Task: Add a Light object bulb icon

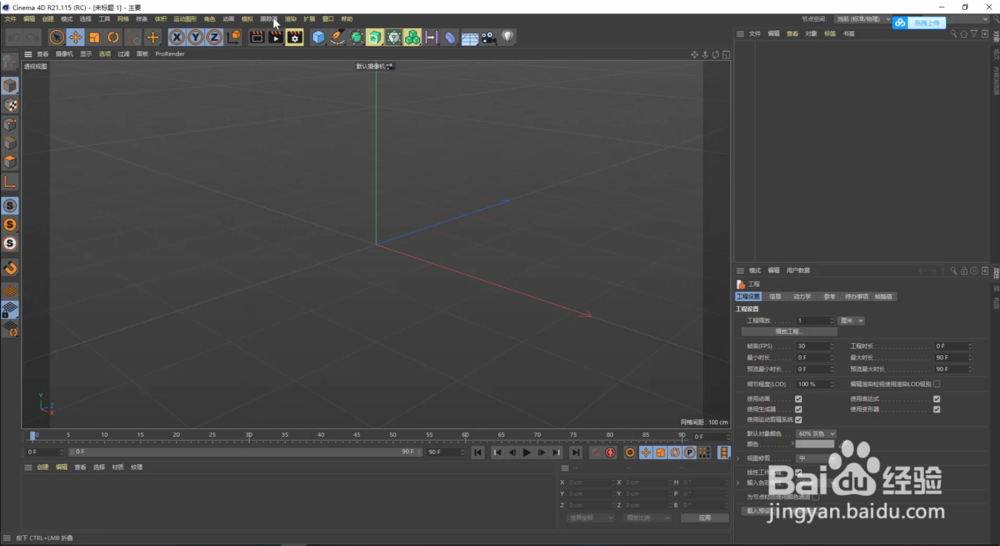Action: coord(508,38)
